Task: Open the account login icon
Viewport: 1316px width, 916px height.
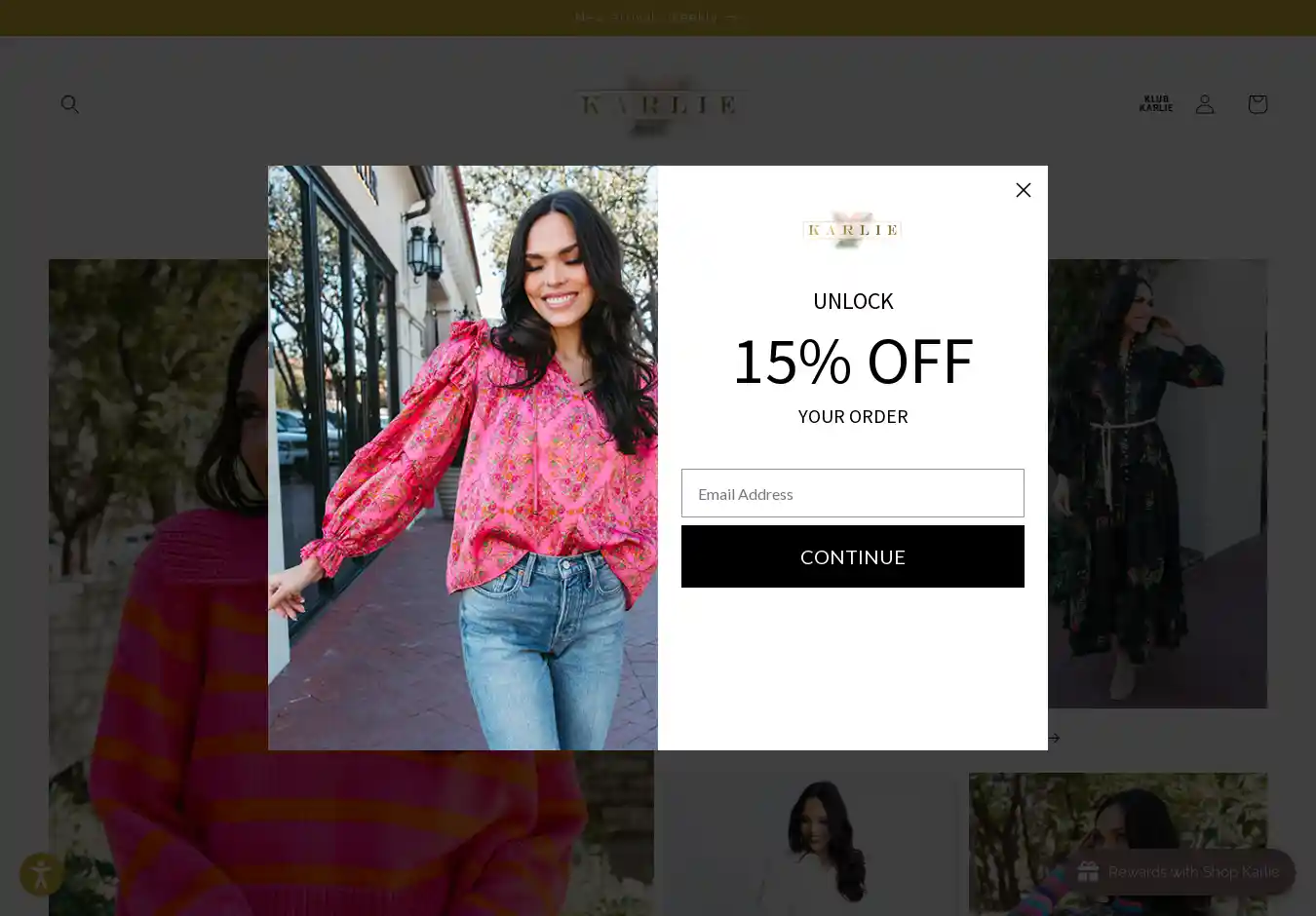Action: point(1205,103)
